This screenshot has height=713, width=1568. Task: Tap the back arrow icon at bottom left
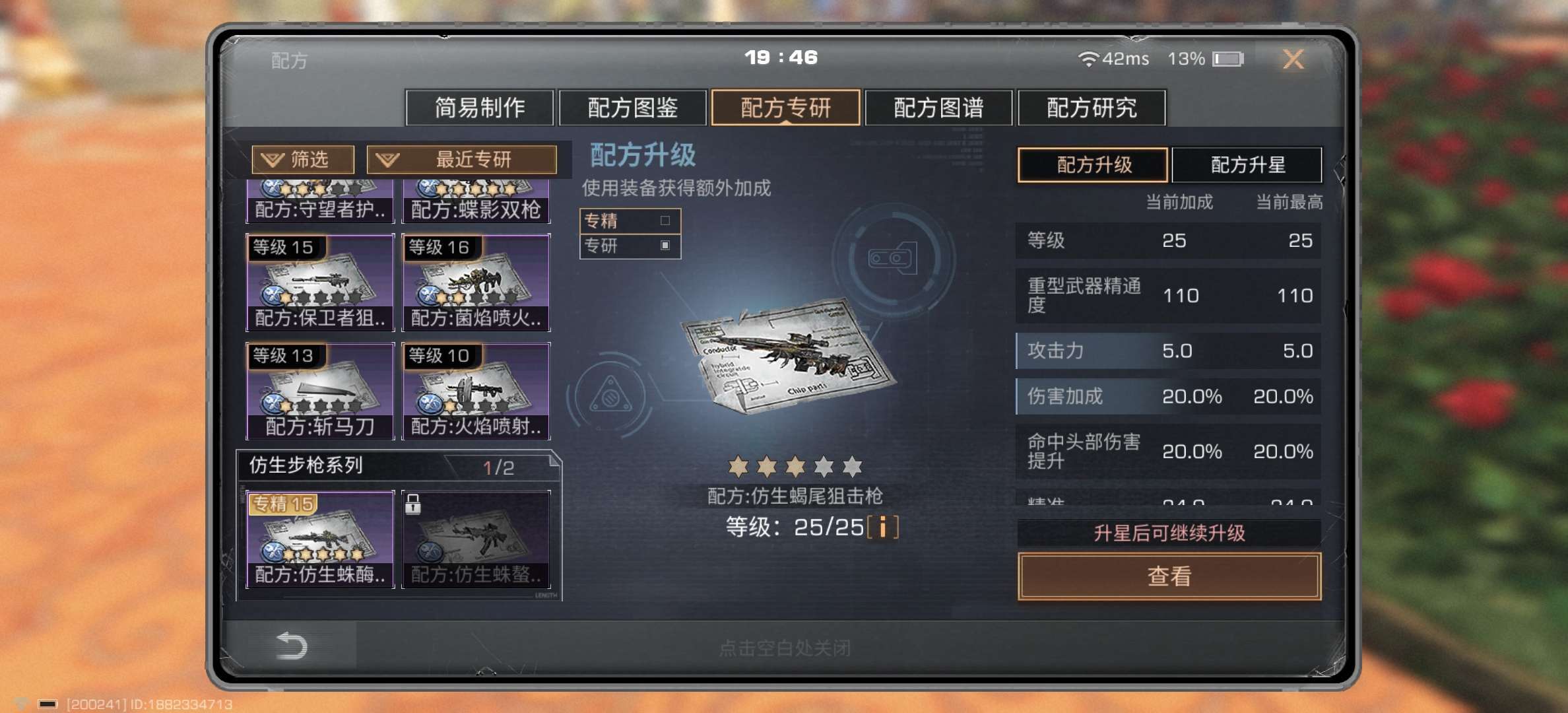pos(292,645)
